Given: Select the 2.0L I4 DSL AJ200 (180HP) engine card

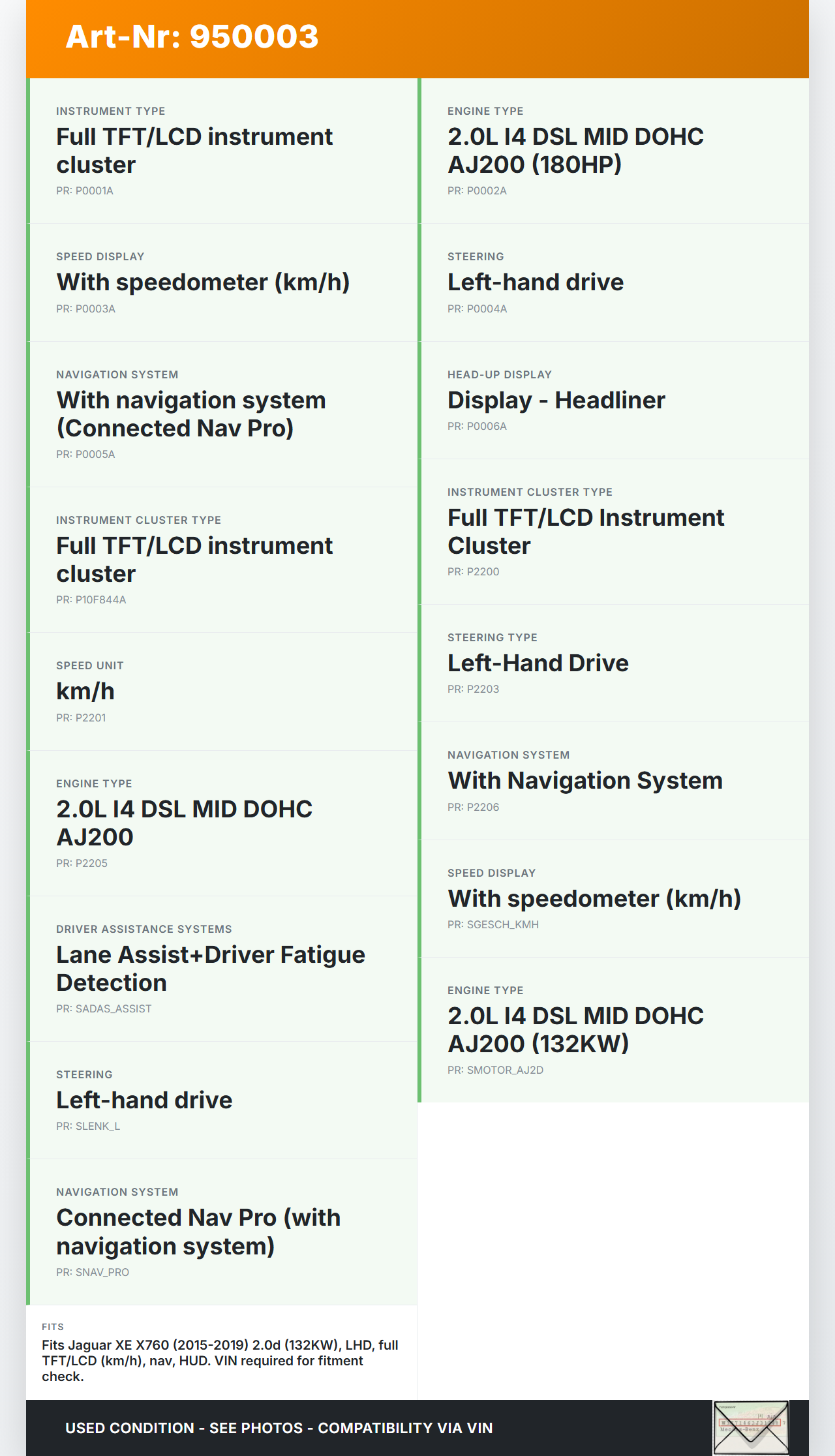Looking at the screenshot, I should click(613, 151).
